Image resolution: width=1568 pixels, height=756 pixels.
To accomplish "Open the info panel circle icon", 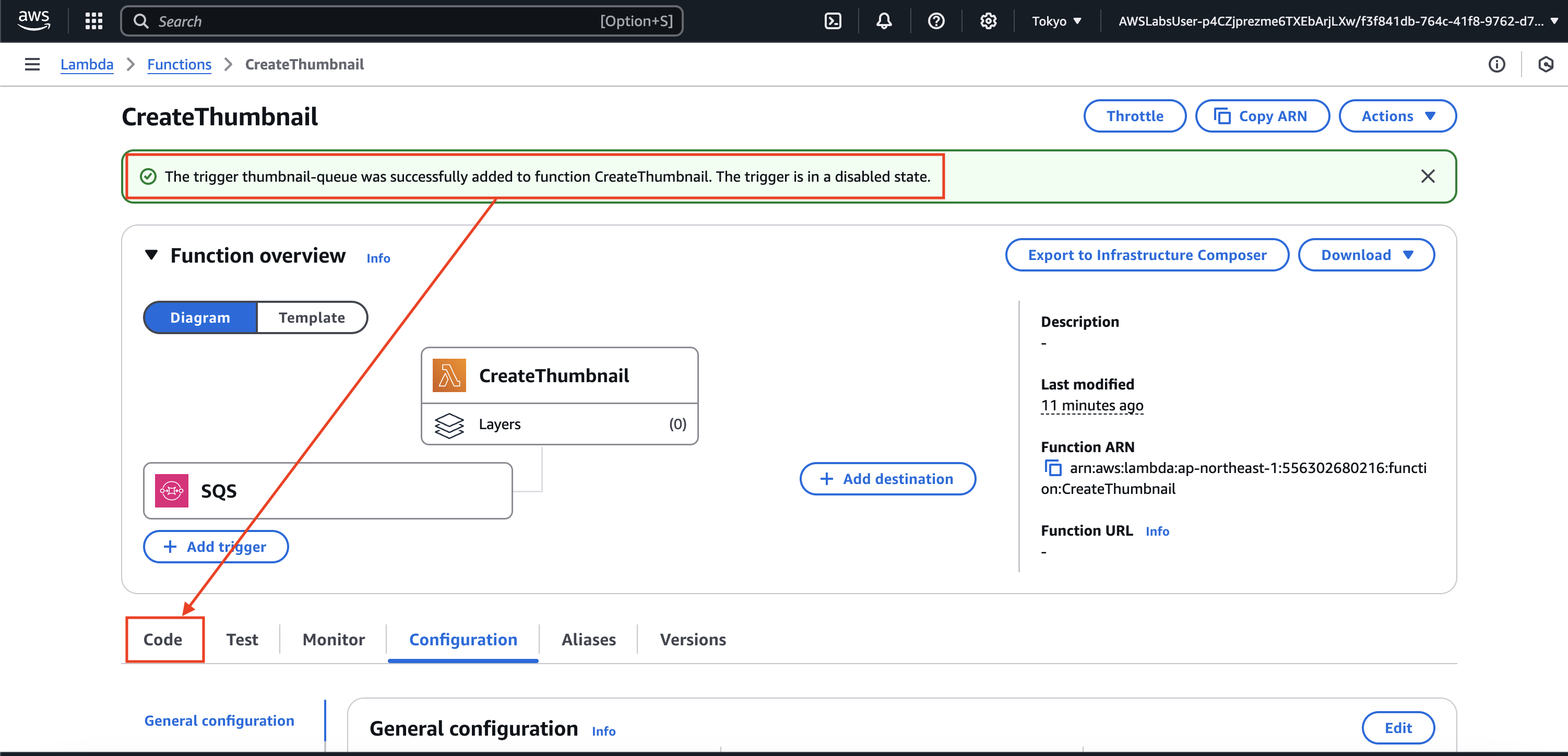I will pos(1496,65).
